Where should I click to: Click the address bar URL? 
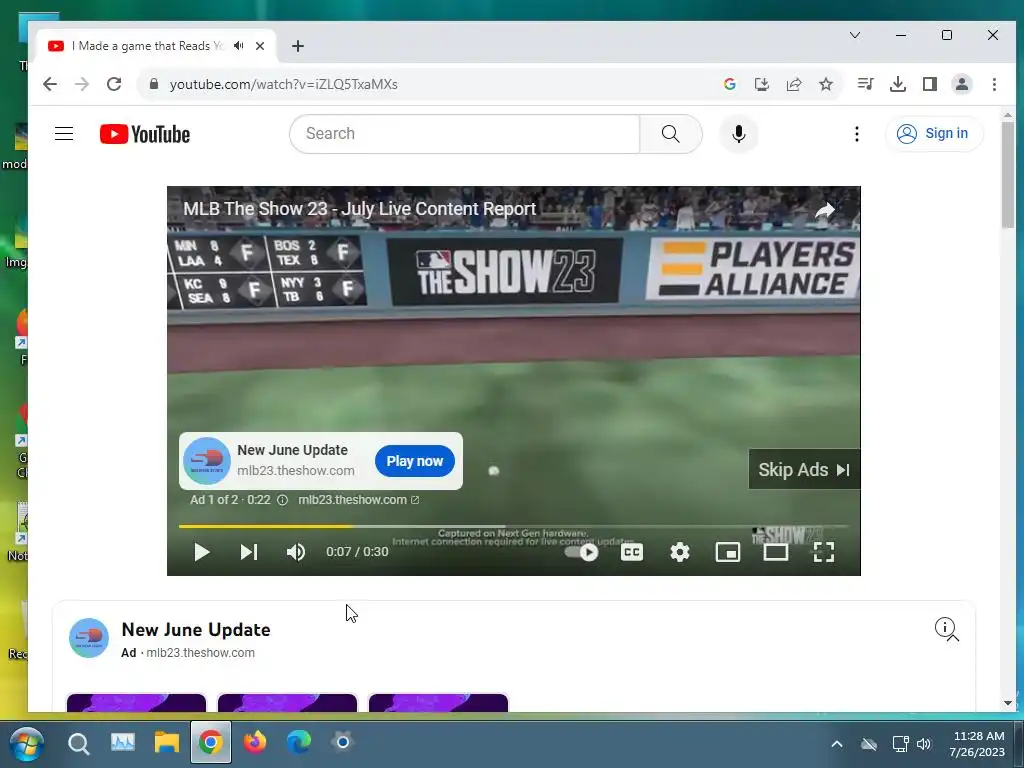(283, 84)
